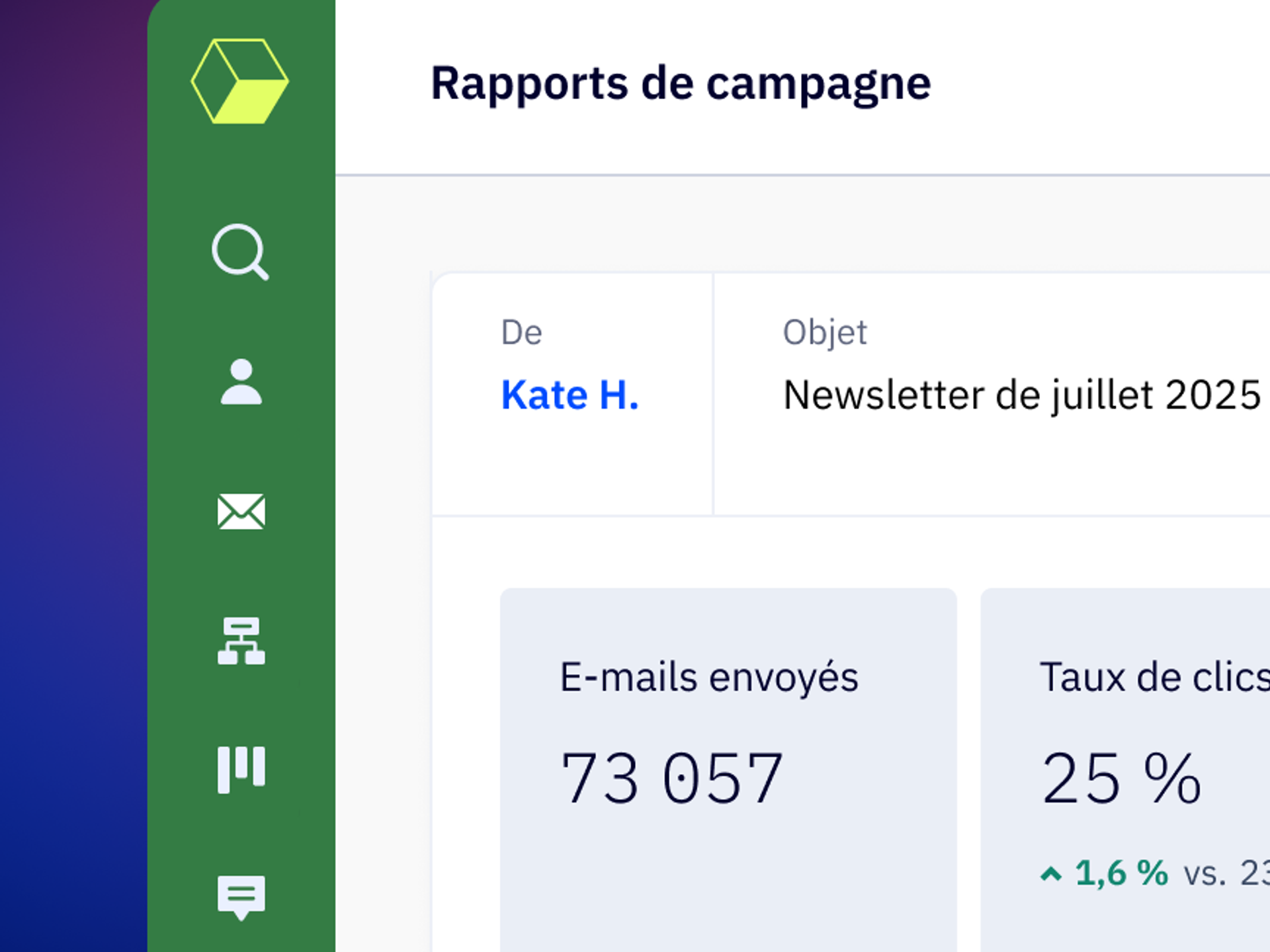The height and width of the screenshot is (952, 1270).
Task: Click the 'Objet' field label
Action: pos(824,333)
